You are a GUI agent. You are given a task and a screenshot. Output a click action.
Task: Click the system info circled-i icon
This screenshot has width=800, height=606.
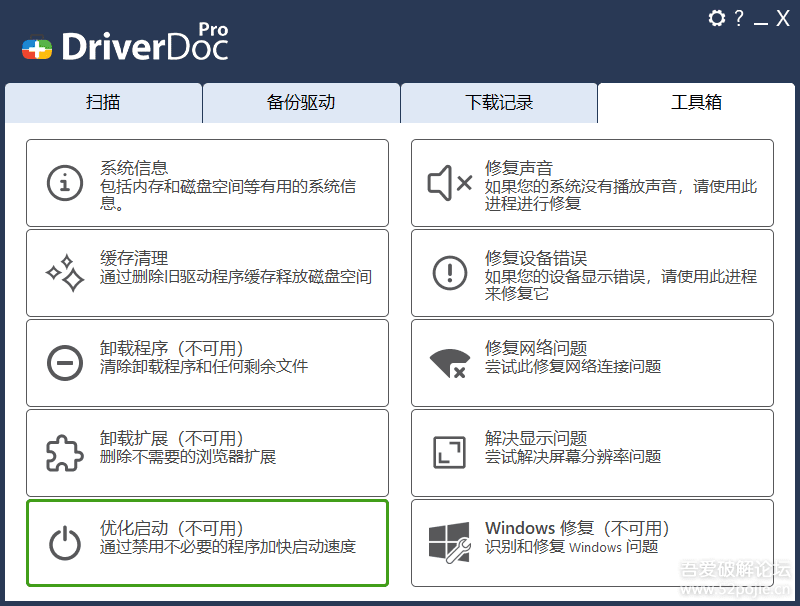[65, 183]
